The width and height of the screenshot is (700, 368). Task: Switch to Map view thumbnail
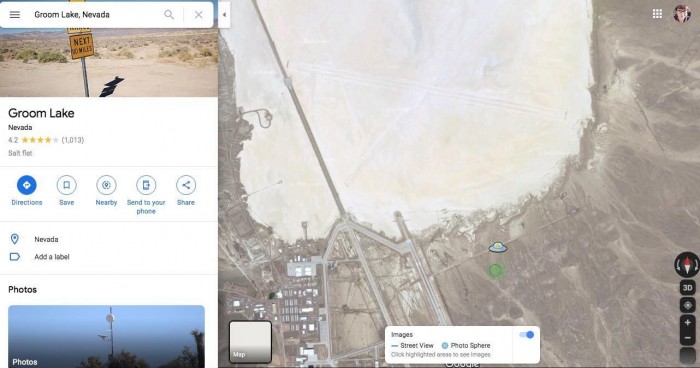(250, 341)
